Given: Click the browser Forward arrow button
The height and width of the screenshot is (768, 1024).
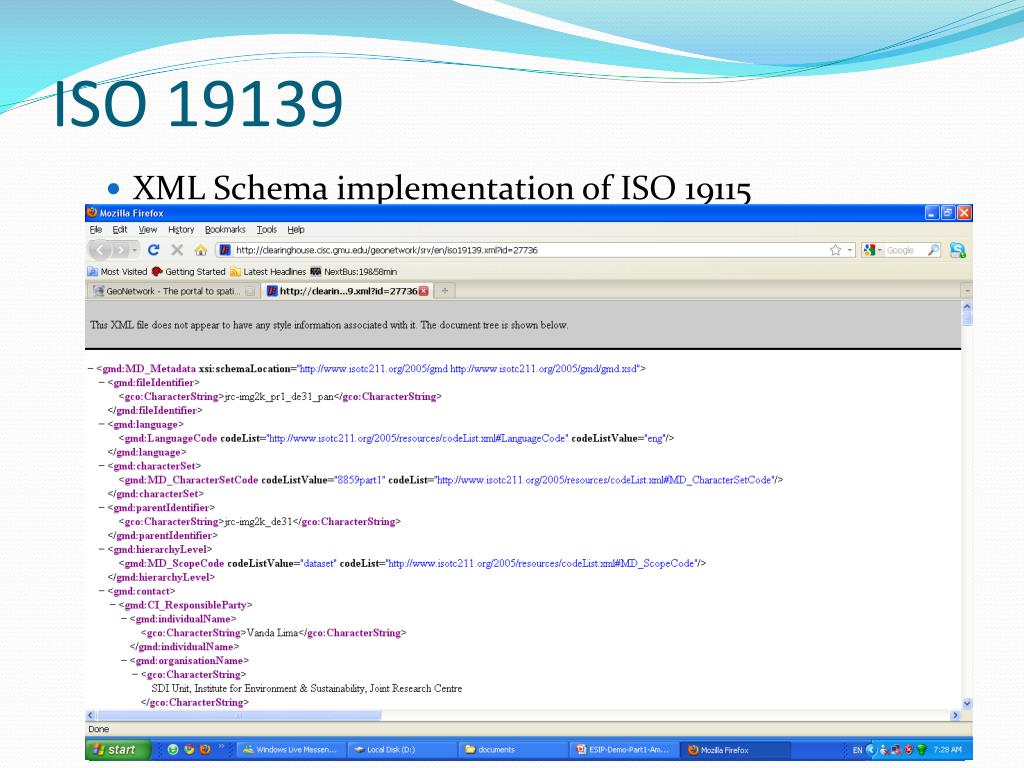Looking at the screenshot, I should click(x=120, y=250).
